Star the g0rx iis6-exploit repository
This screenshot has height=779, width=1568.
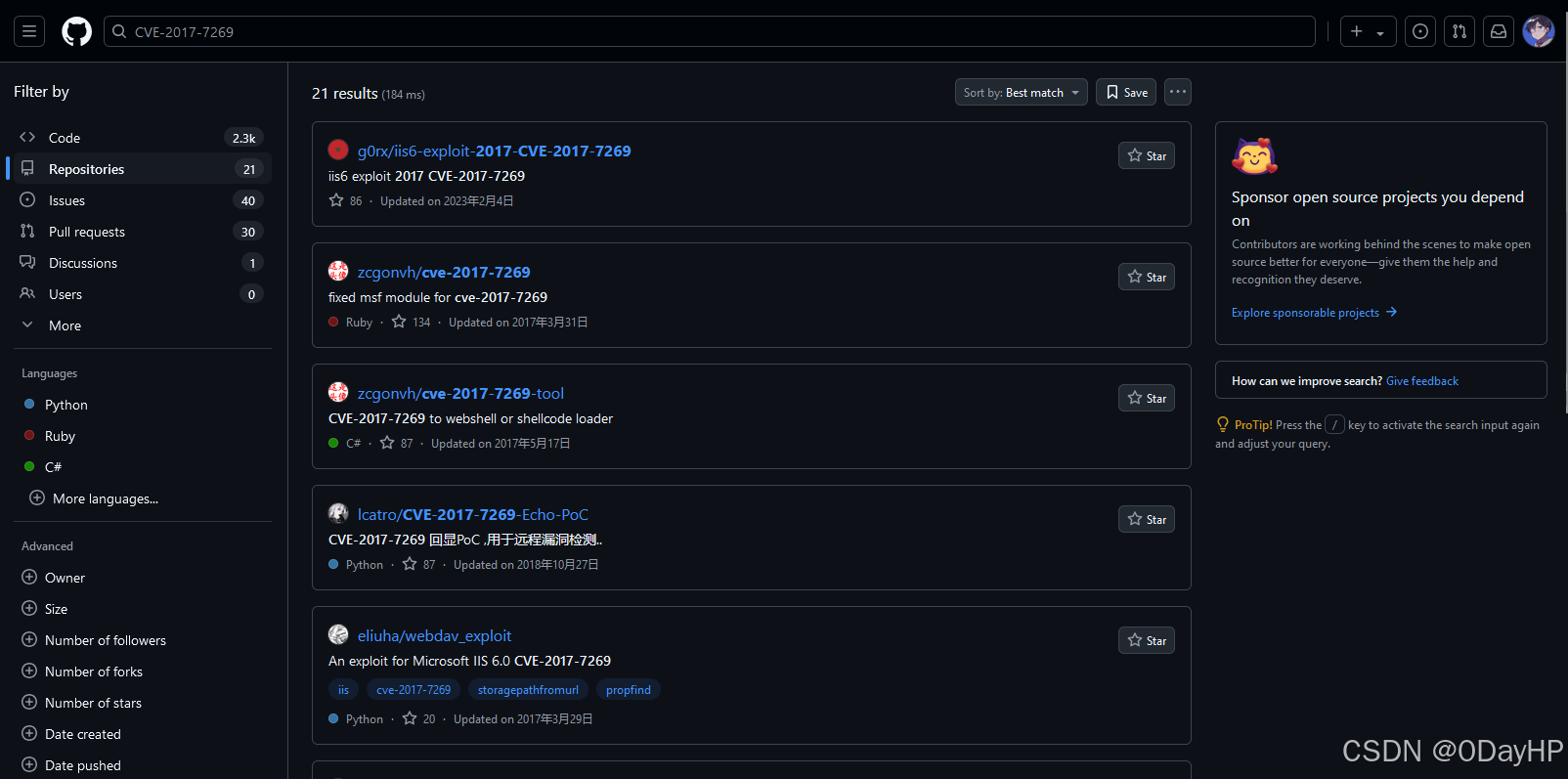point(1147,155)
